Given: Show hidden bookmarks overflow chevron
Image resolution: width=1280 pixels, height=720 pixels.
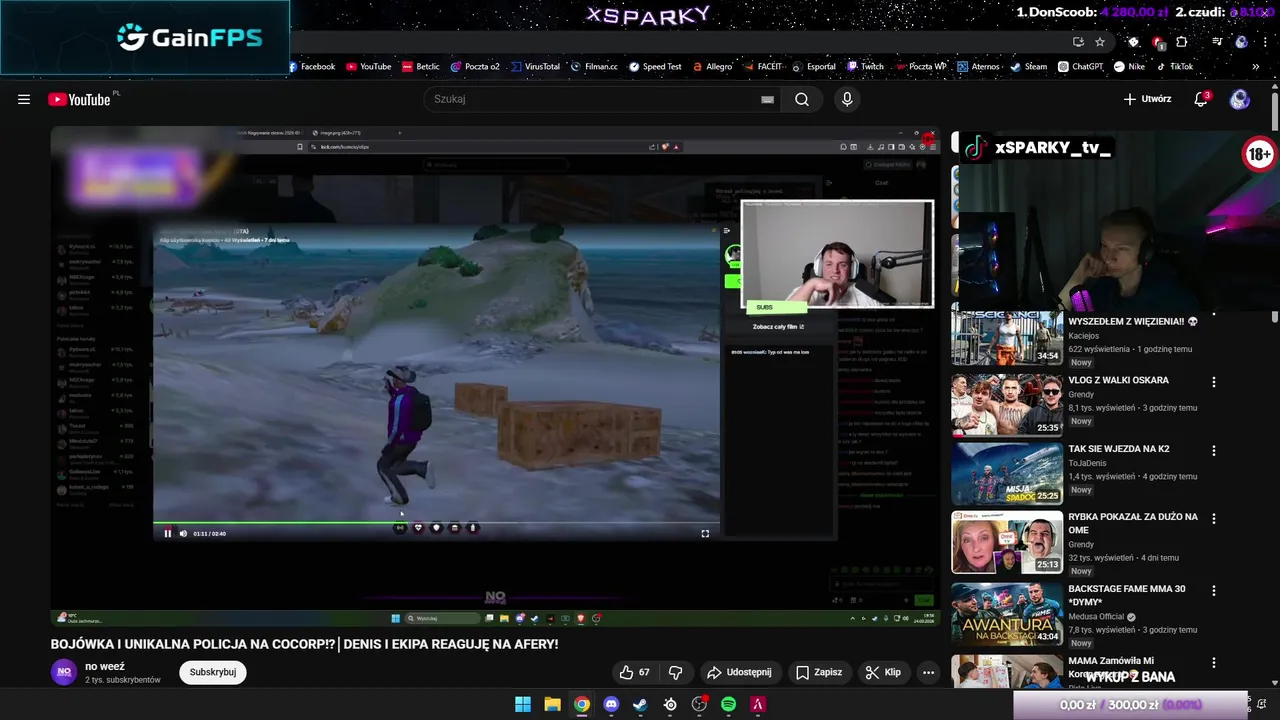Looking at the screenshot, I should [1255, 67].
